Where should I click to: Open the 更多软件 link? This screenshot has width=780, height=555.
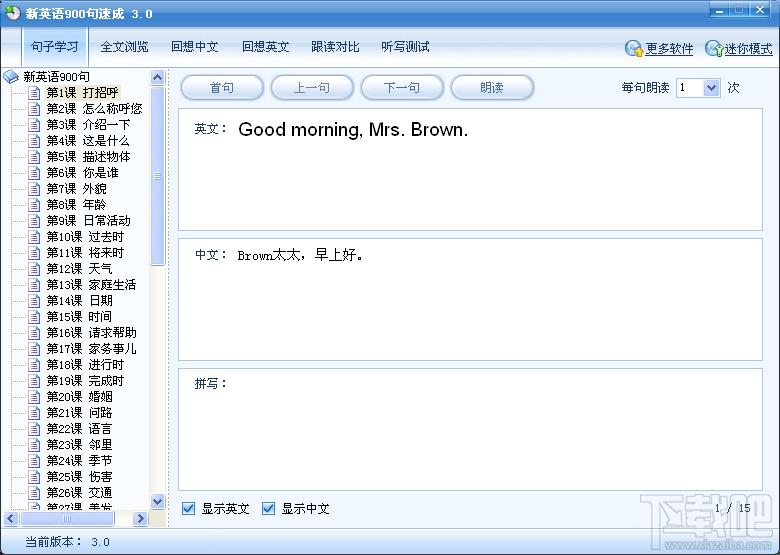point(669,49)
